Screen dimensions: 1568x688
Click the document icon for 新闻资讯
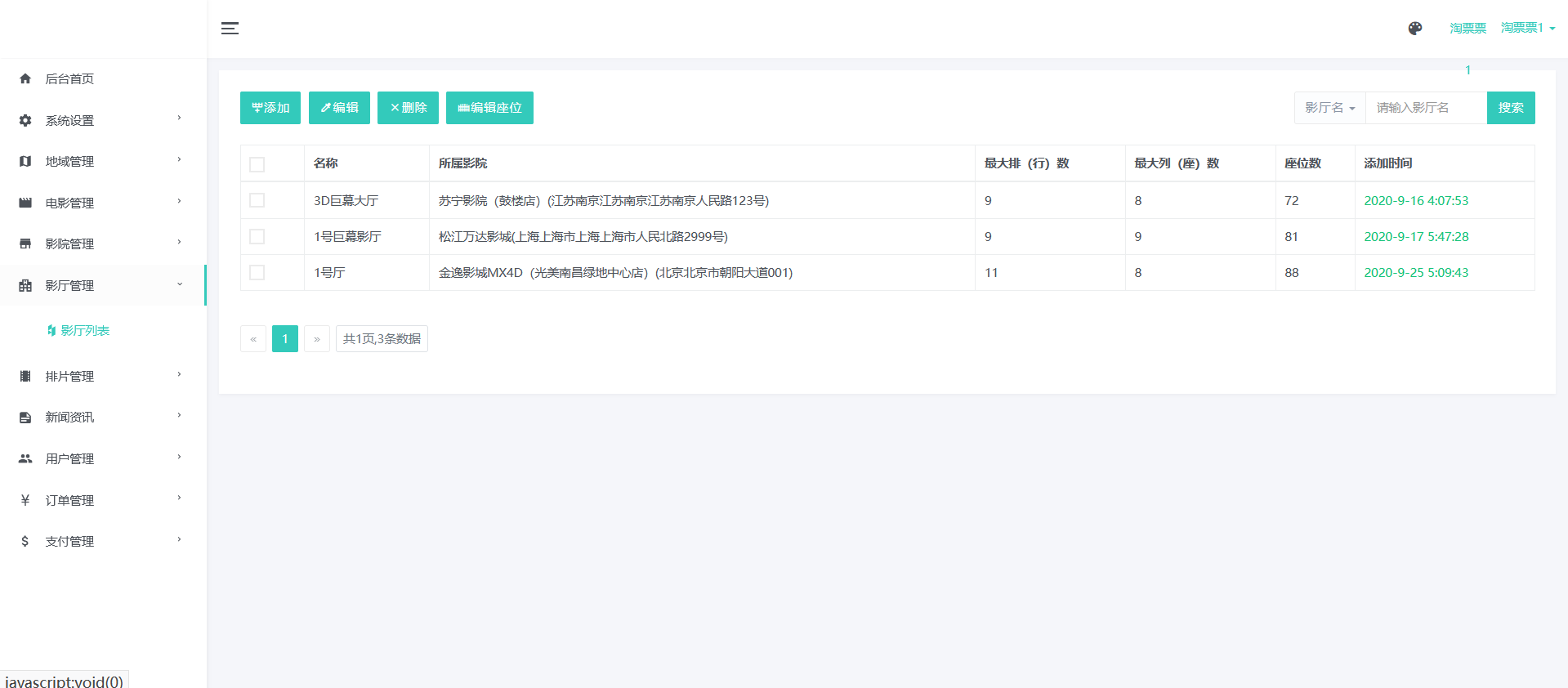click(x=25, y=418)
